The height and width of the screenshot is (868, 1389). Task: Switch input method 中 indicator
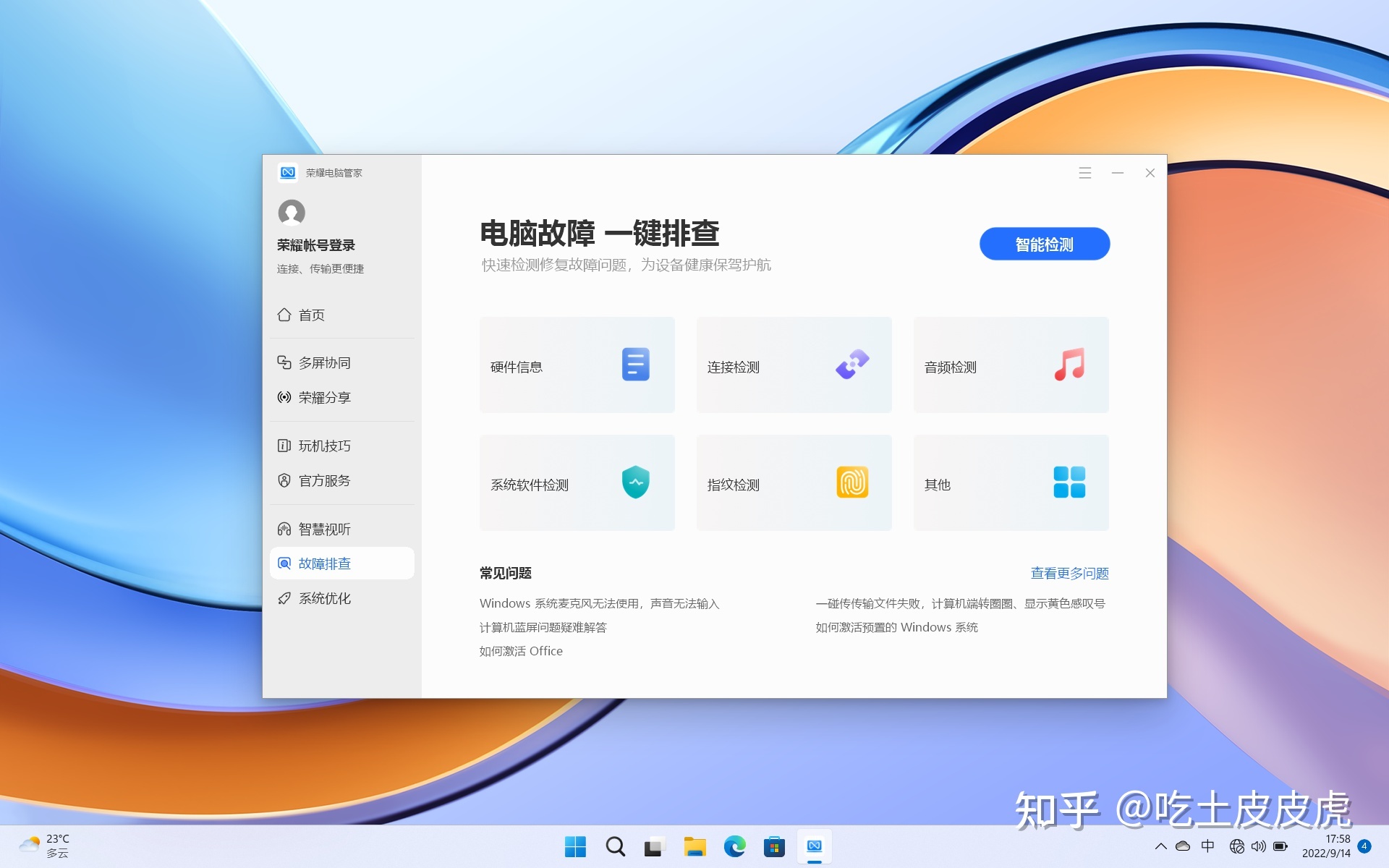pos(1207,846)
